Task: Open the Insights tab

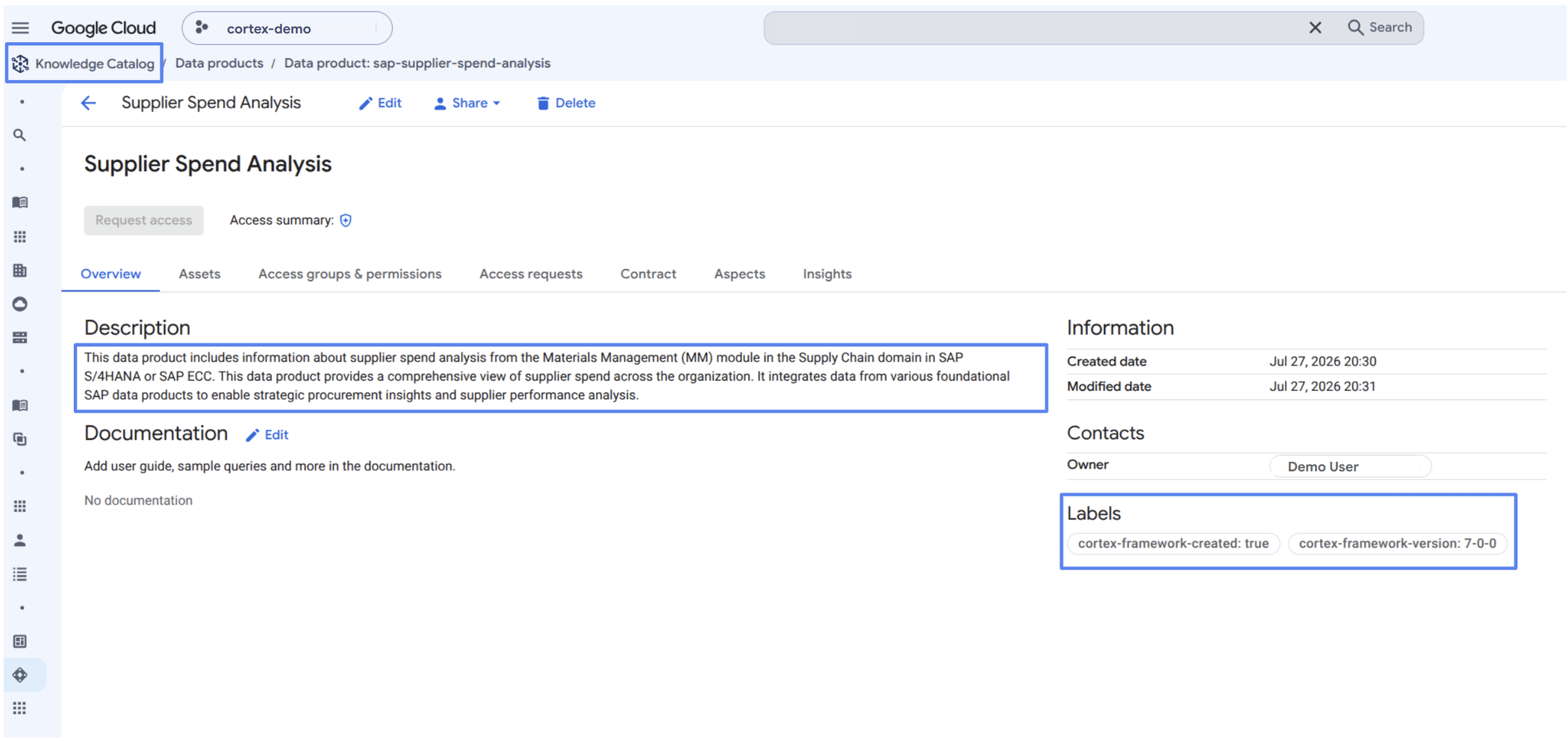Action: pos(827,274)
